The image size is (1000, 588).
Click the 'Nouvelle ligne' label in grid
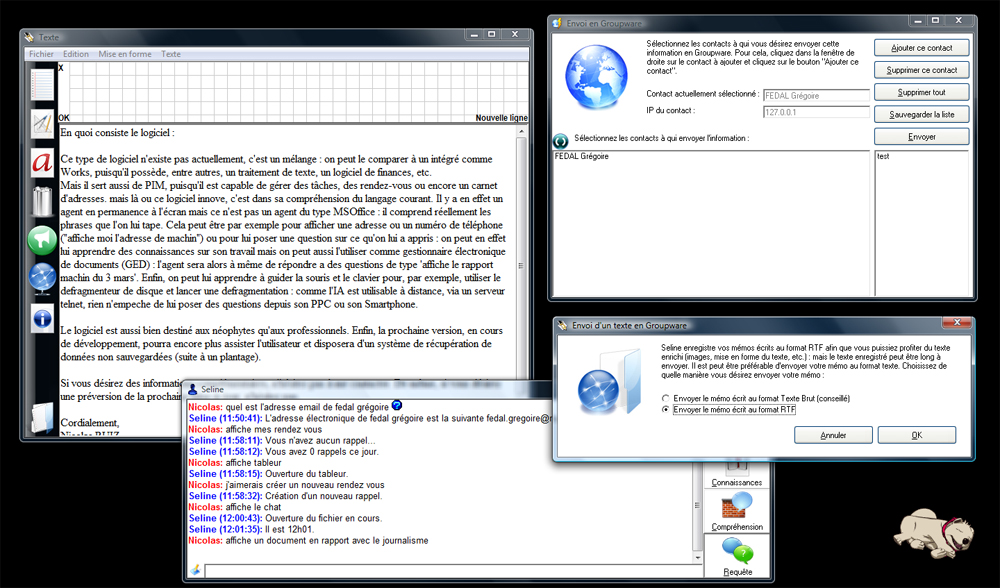[501, 118]
